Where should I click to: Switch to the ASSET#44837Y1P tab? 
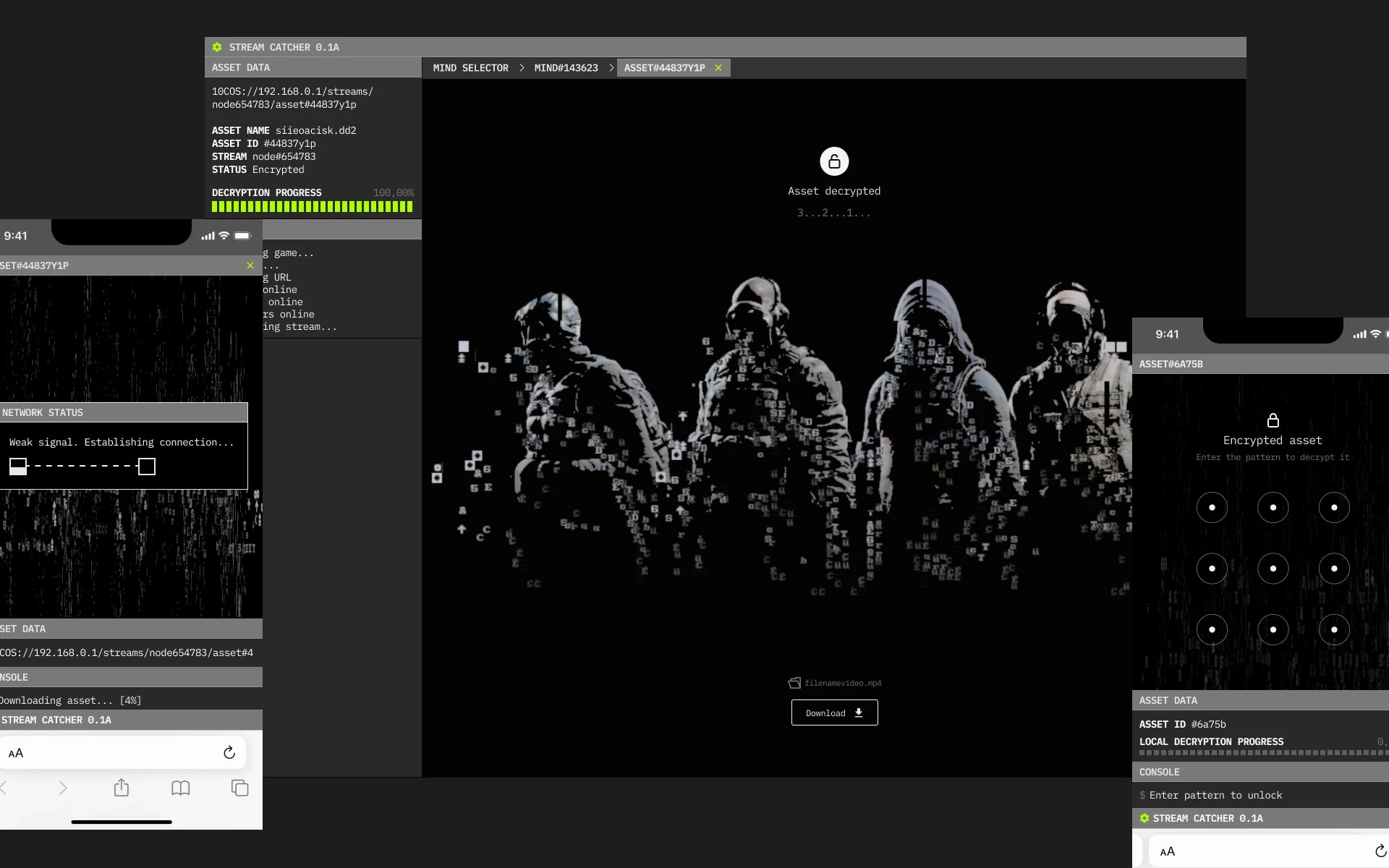[x=664, y=68]
